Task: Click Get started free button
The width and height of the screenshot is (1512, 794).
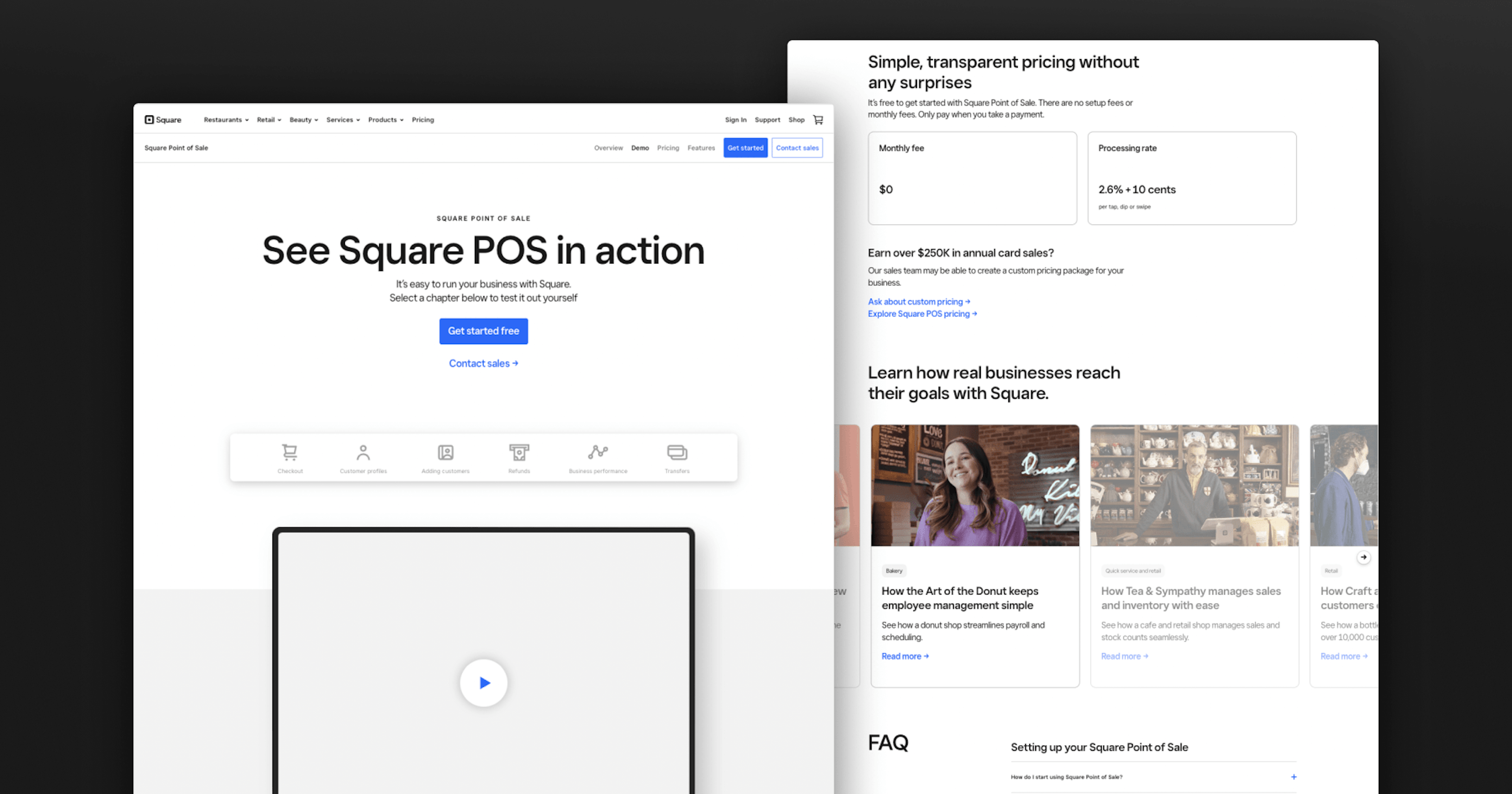Action: coord(483,330)
